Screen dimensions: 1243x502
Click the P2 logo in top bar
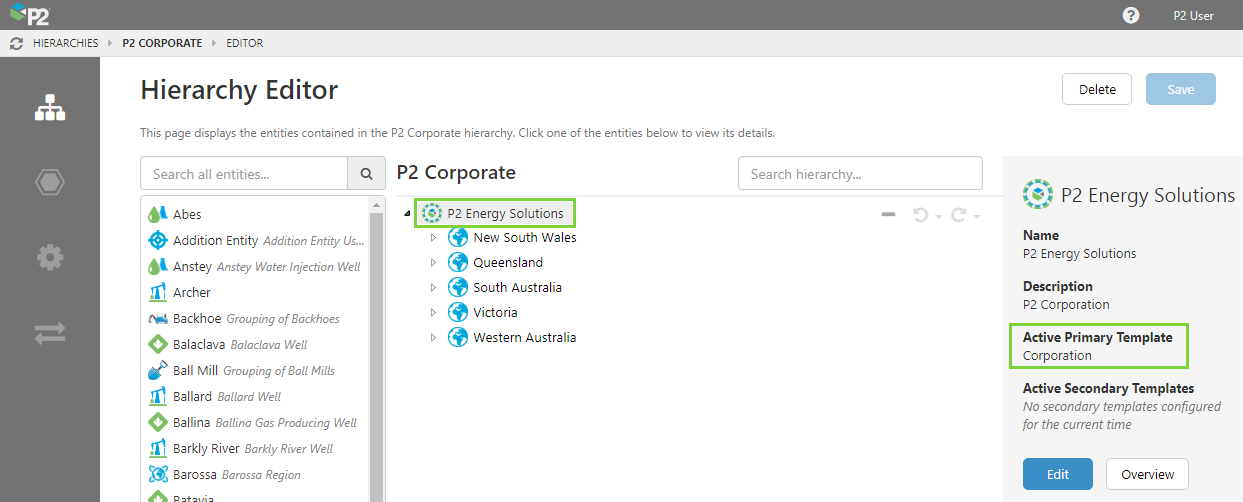tap(30, 15)
